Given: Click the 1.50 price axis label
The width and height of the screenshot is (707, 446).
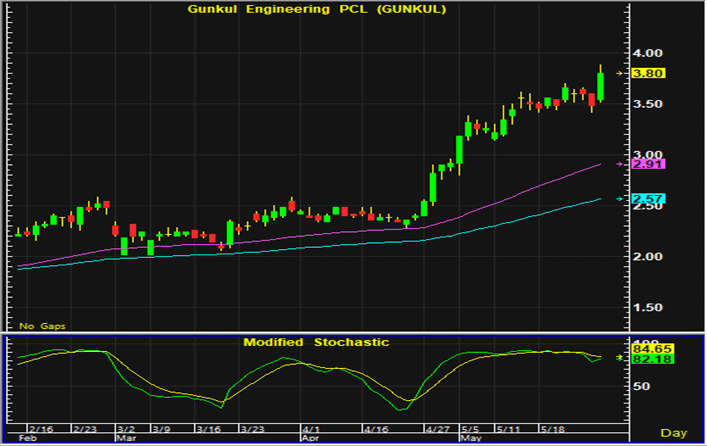Looking at the screenshot, I should [647, 308].
